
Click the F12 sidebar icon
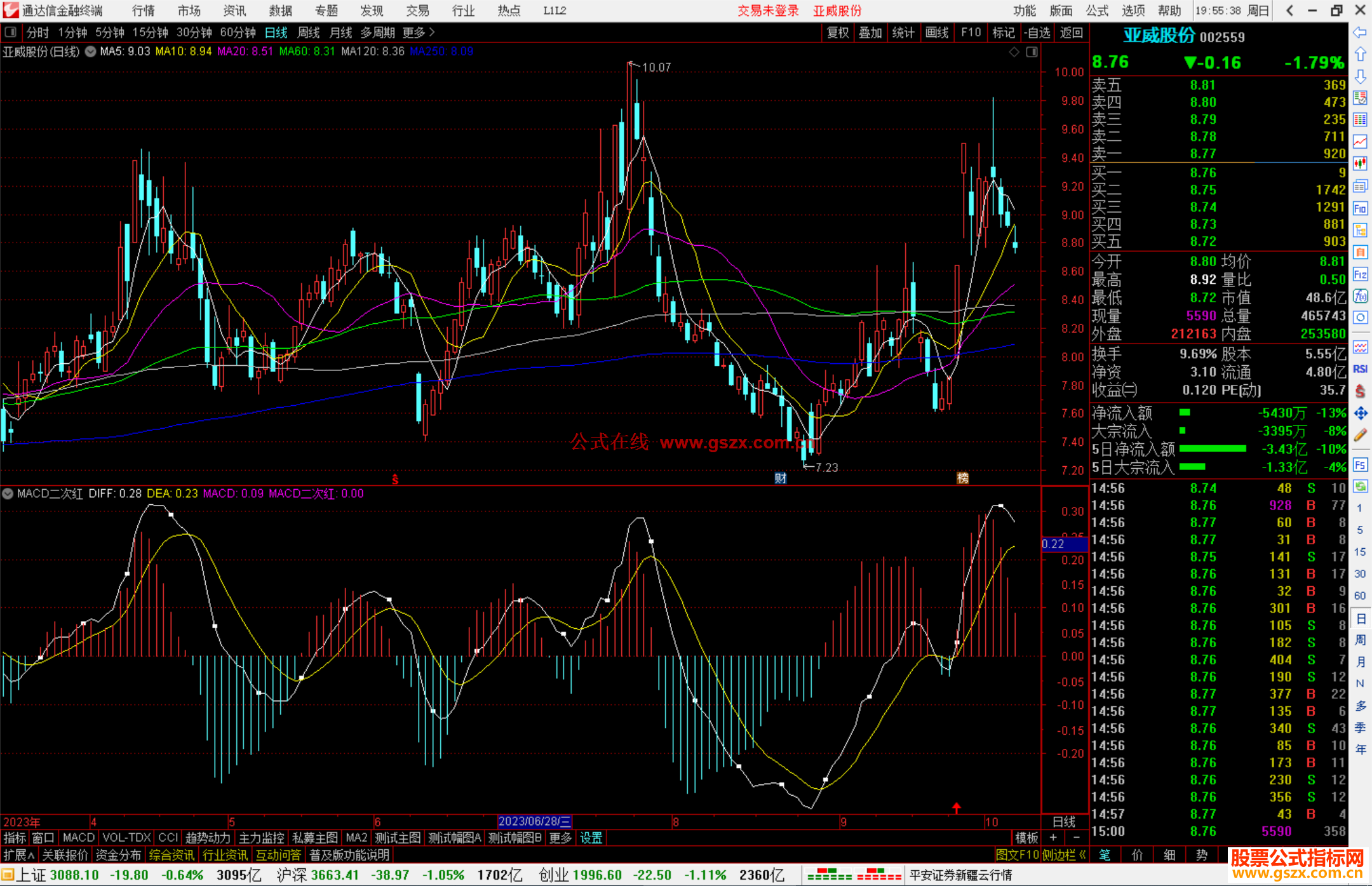[1360, 274]
